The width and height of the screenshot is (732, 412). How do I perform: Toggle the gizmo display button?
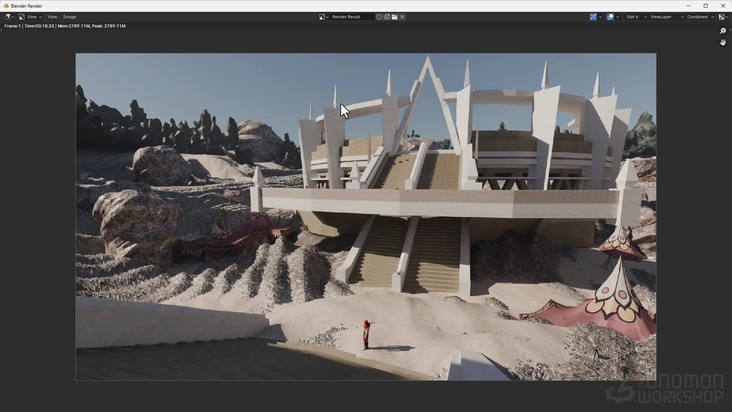593,17
